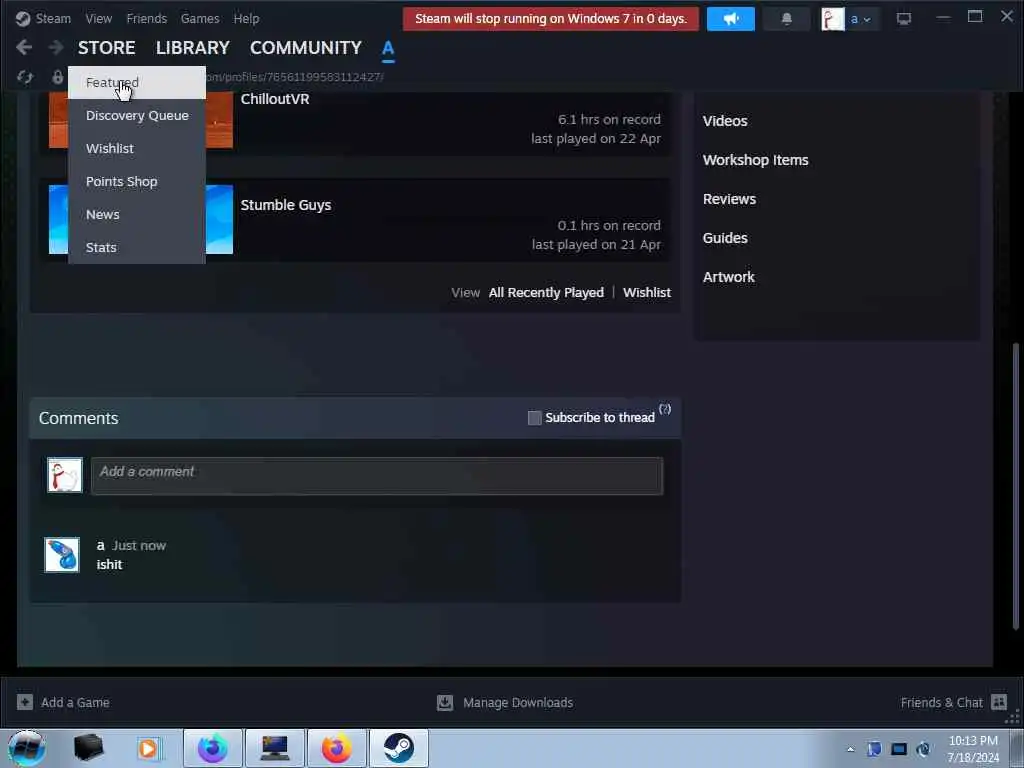Click the Manage Downloads arrow icon
This screenshot has height=768, width=1024.
click(x=445, y=702)
